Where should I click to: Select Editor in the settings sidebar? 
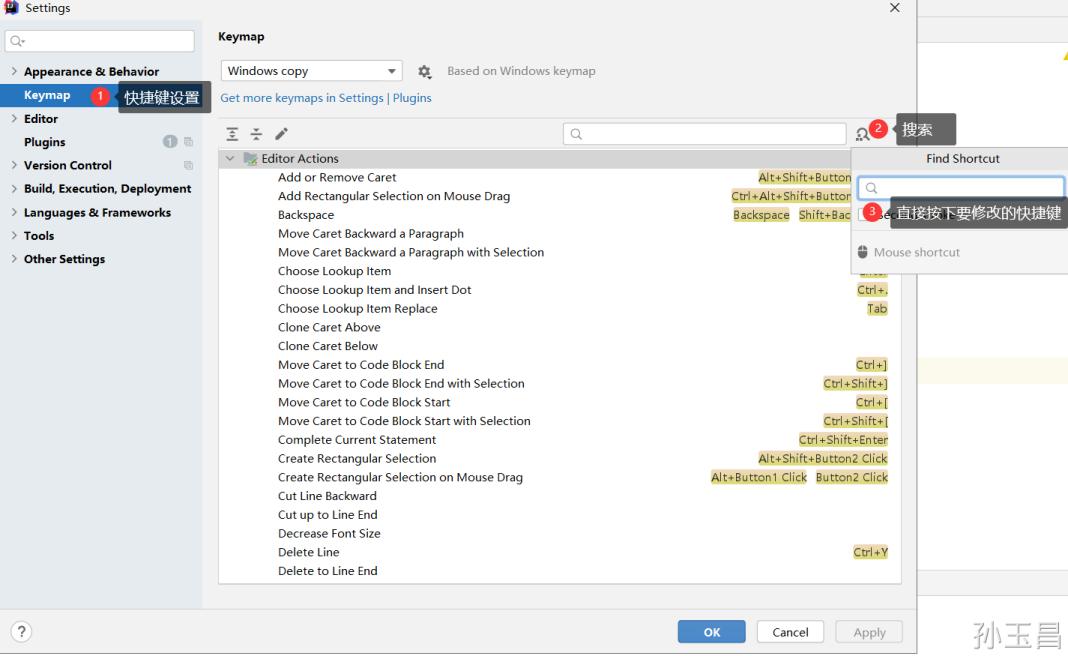(x=40, y=118)
